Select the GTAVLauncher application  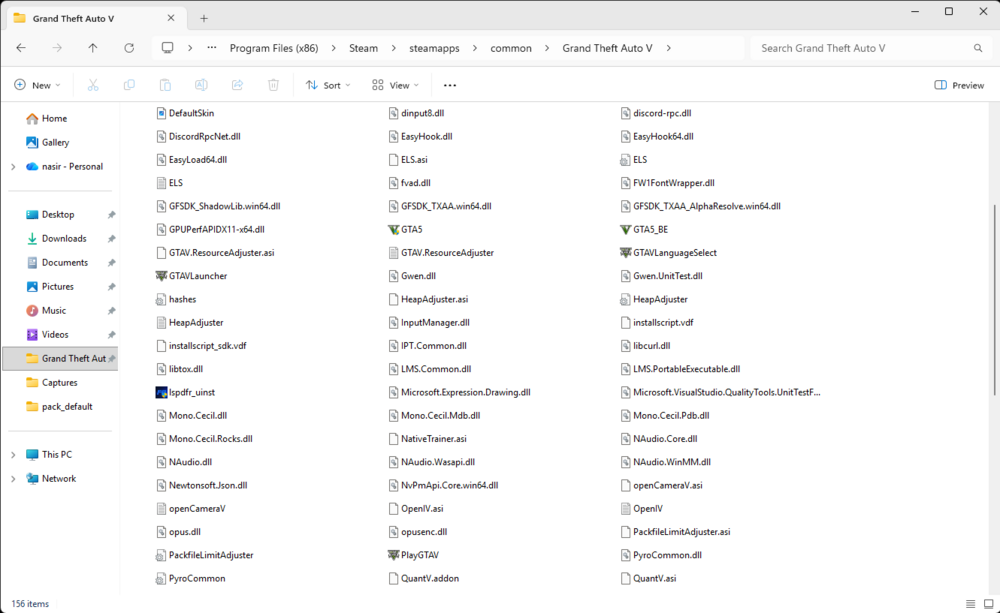[191, 276]
